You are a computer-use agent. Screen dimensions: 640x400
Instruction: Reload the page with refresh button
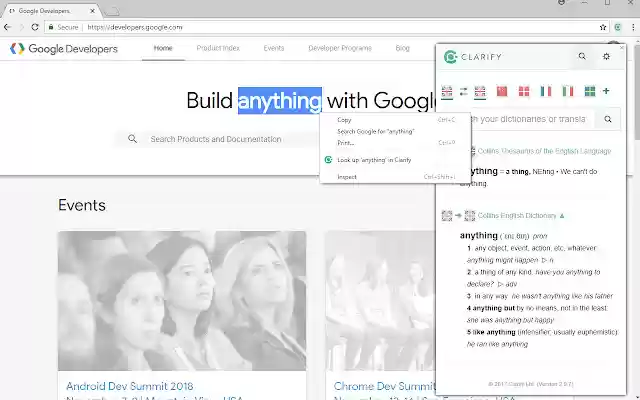click(35, 27)
